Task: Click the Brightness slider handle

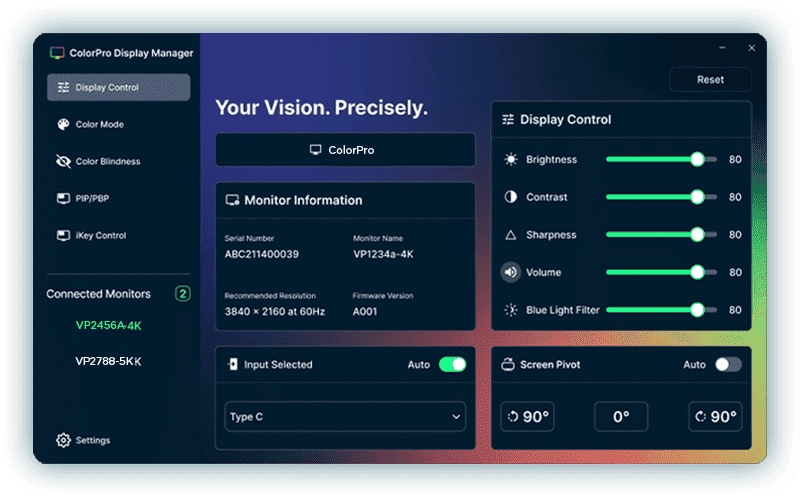Action: (x=697, y=160)
